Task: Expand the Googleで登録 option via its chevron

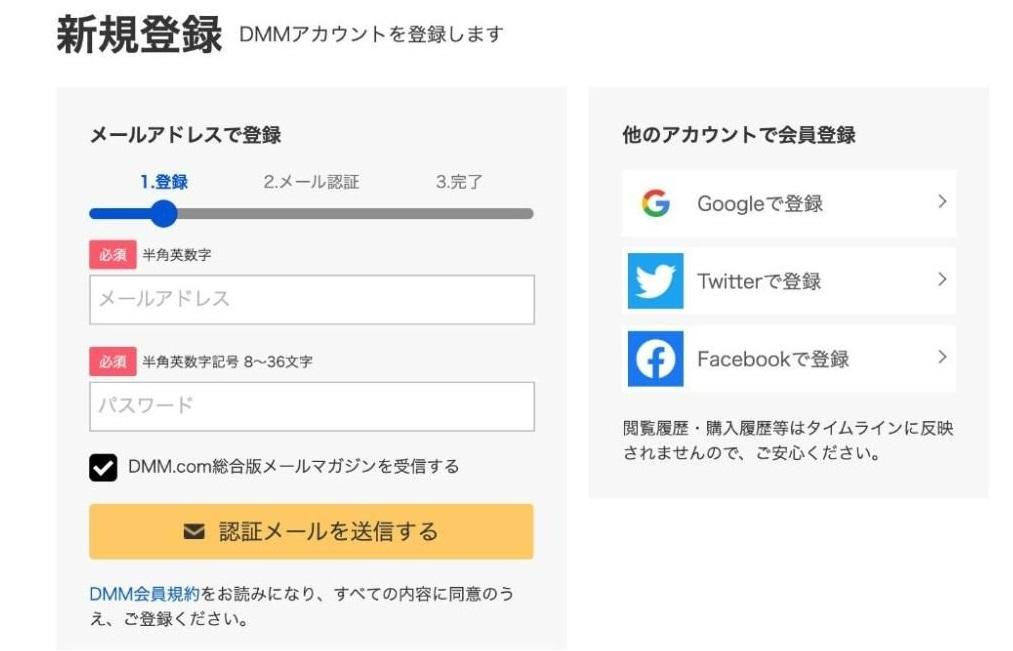Action: click(x=941, y=203)
